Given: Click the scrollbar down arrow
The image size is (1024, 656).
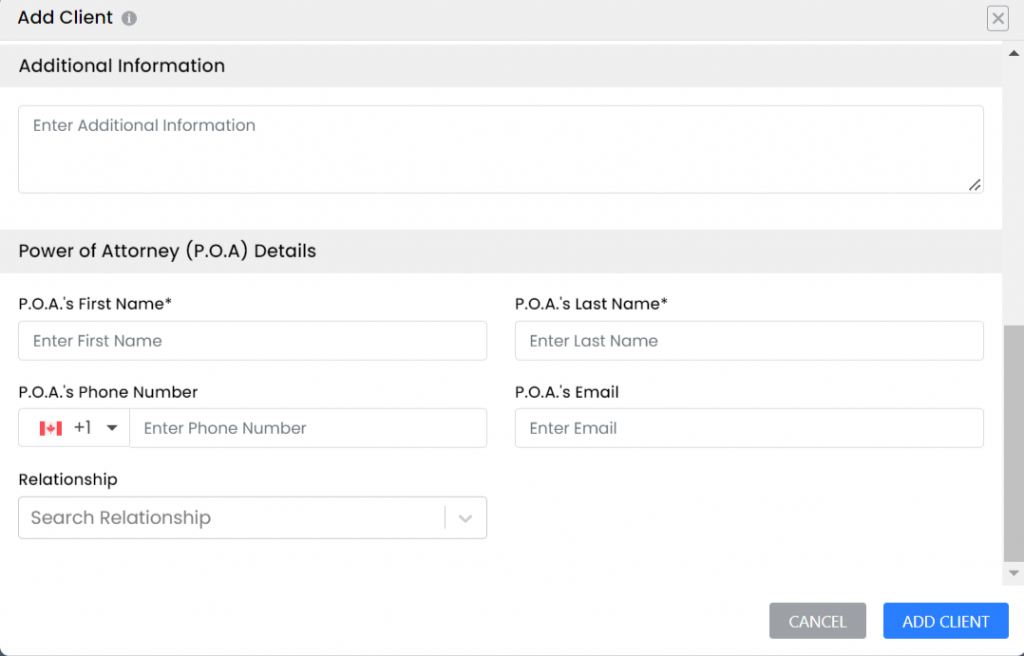Looking at the screenshot, I should tap(1012, 572).
